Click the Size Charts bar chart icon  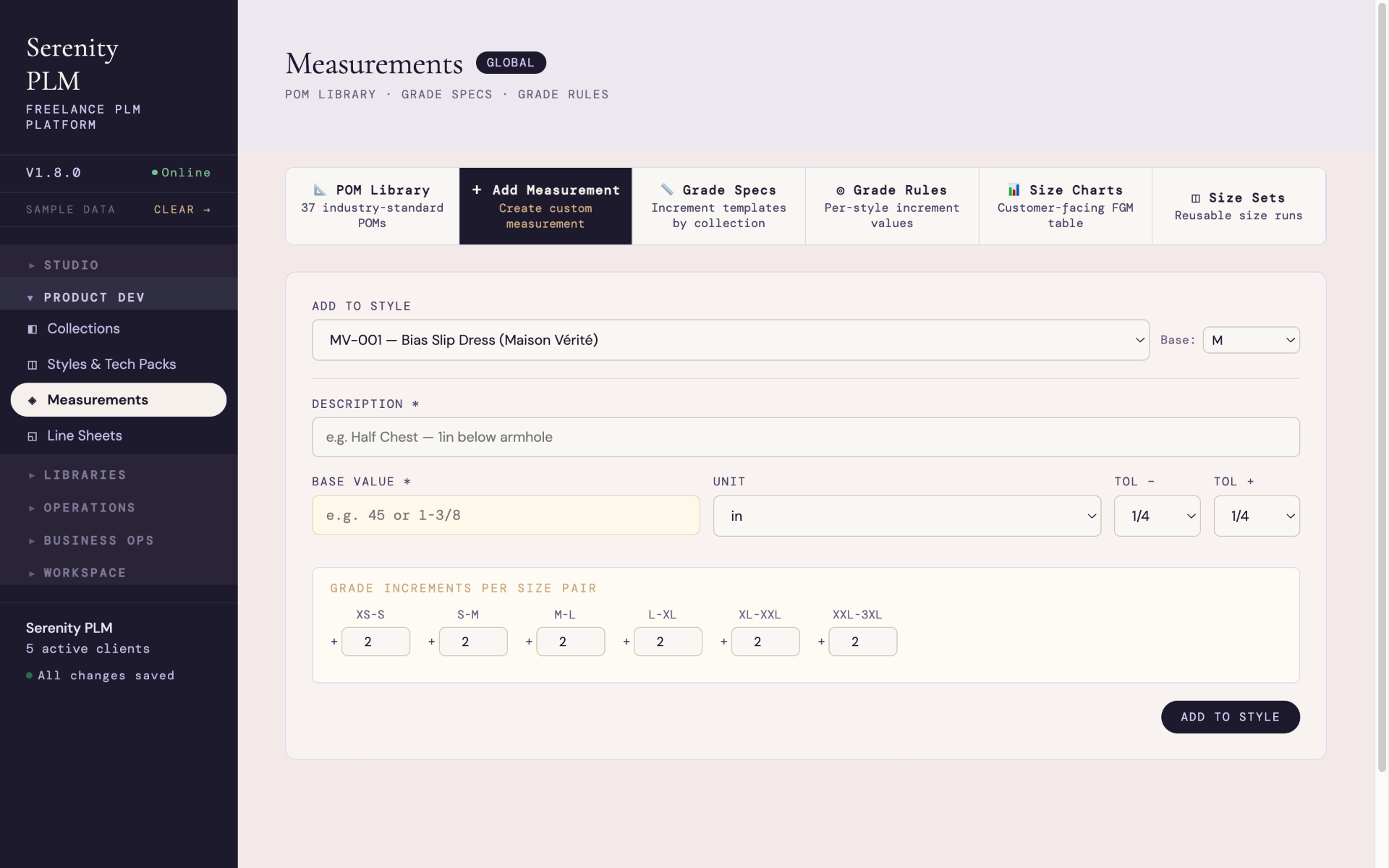click(x=1014, y=190)
